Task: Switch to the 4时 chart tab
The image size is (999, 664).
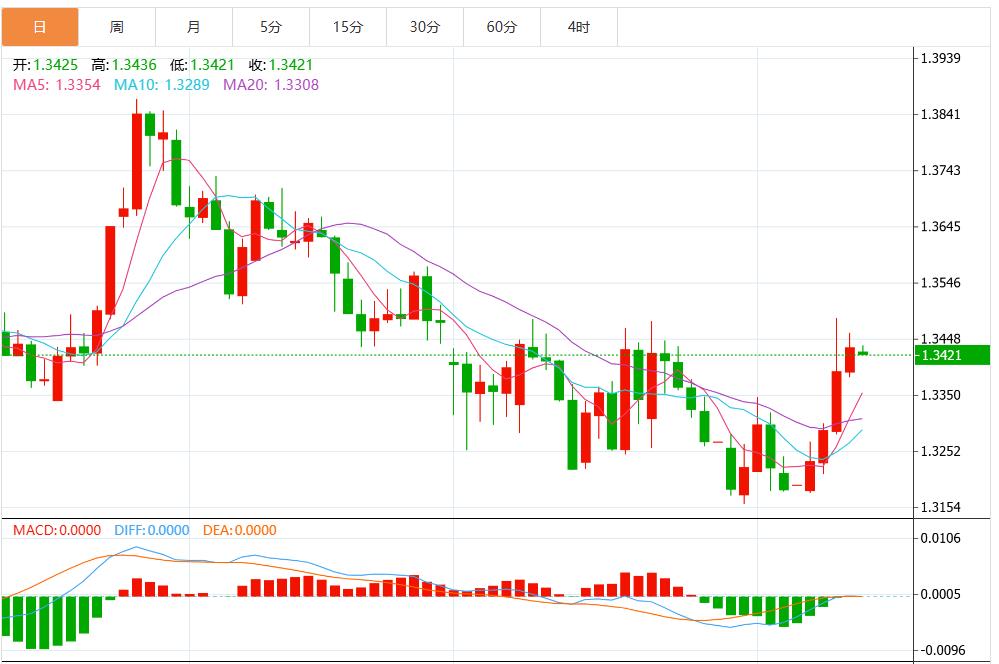Action: [x=579, y=27]
